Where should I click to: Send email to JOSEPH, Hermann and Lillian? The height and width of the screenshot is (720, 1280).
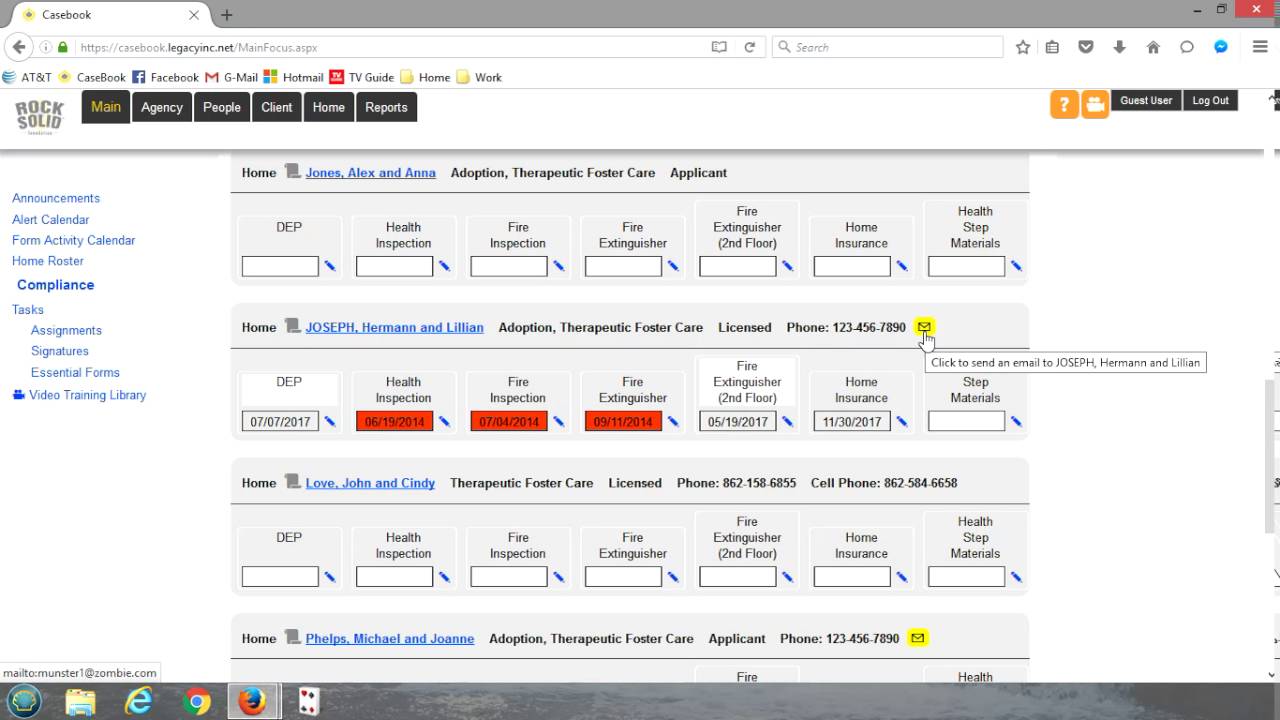[924, 327]
